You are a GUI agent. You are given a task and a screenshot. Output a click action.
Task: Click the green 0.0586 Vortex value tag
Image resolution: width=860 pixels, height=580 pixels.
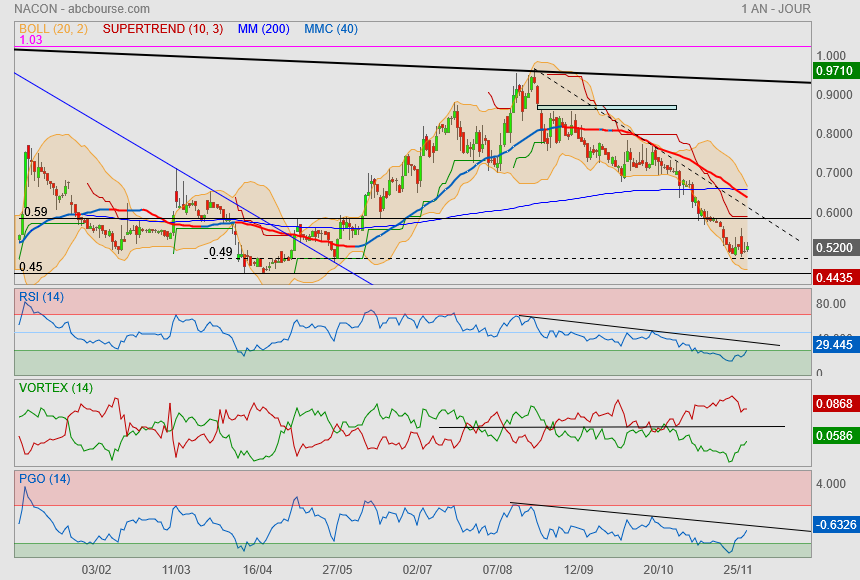pos(834,436)
